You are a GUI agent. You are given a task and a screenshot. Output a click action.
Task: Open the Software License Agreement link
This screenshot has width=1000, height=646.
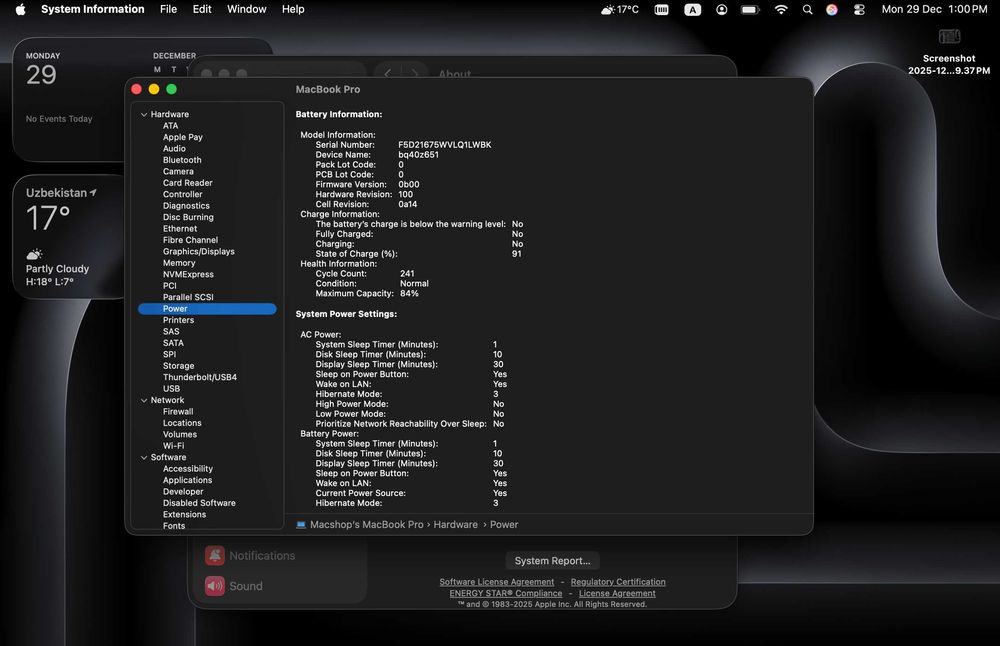point(497,582)
